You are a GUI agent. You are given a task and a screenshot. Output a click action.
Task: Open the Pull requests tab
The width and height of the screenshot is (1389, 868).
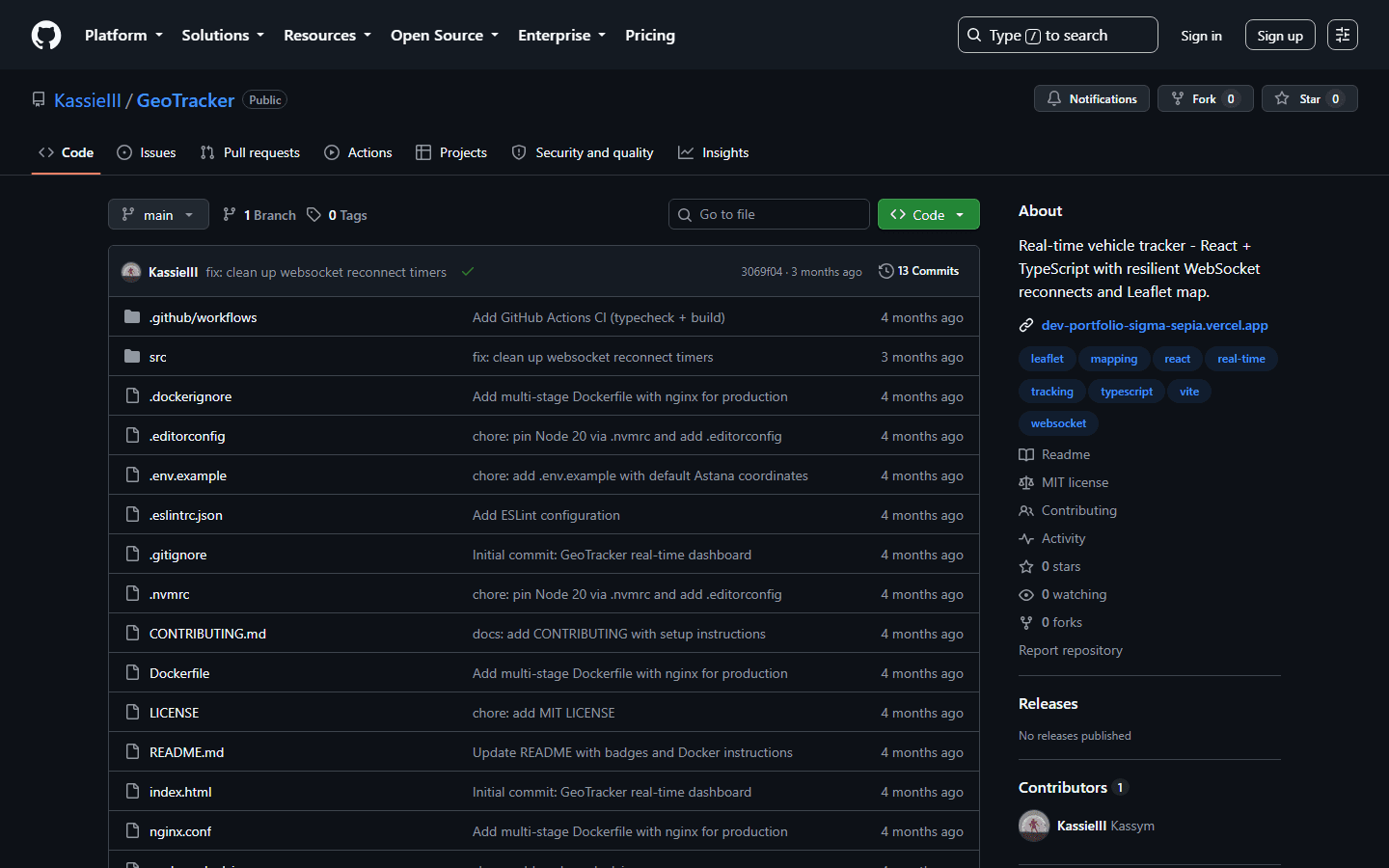pos(250,152)
